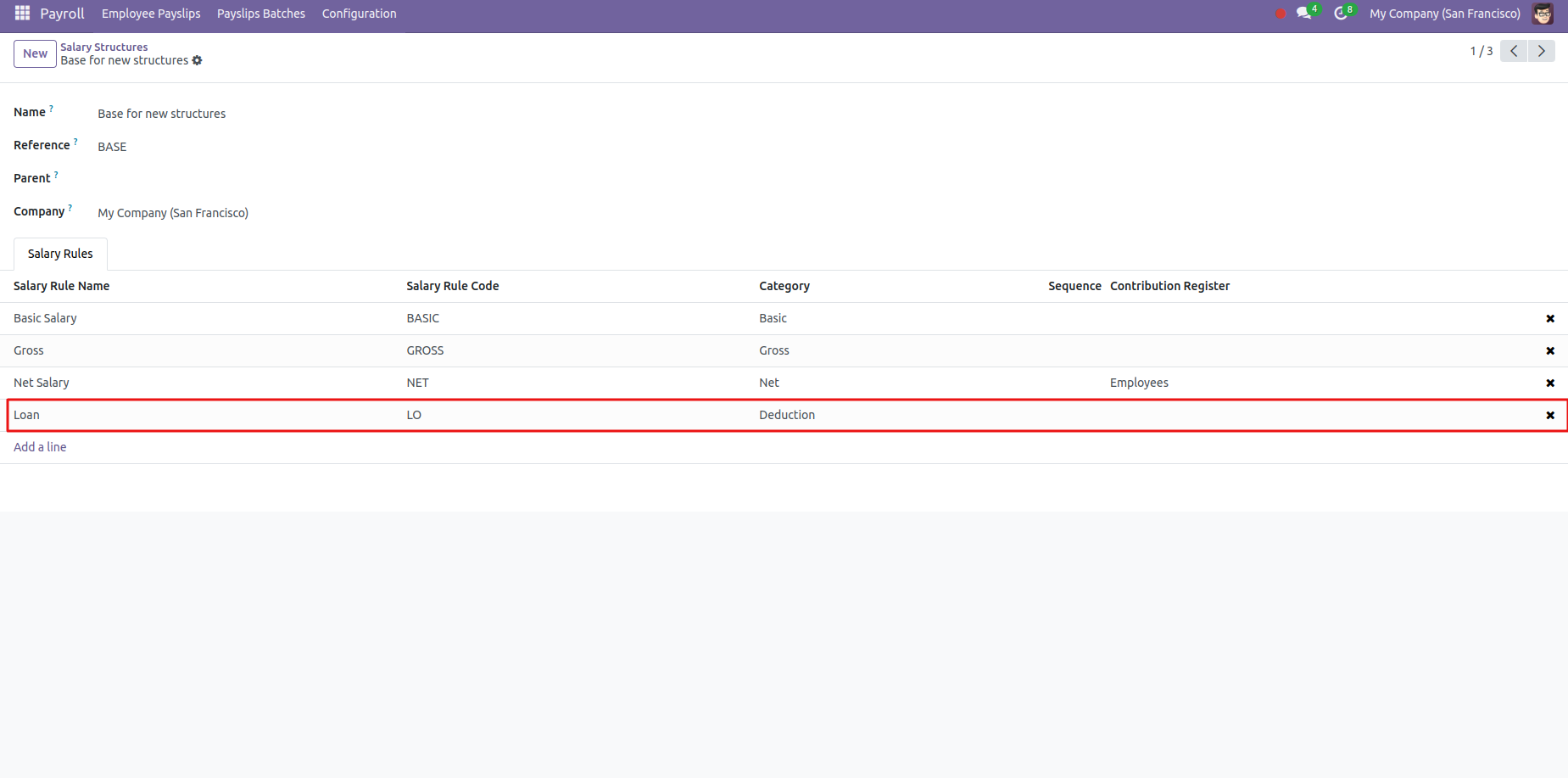The width and height of the screenshot is (1568, 778).
Task: Click Add a line link
Action: (x=40, y=447)
